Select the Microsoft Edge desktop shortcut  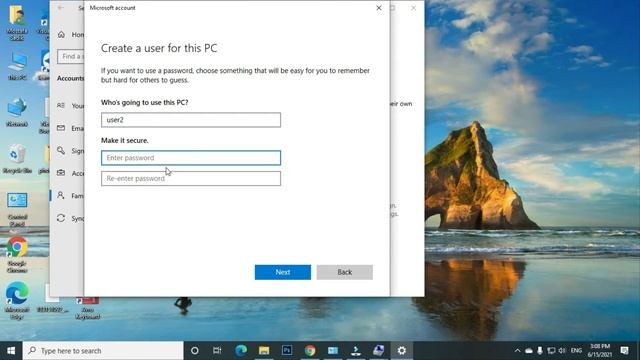[x=17, y=300]
